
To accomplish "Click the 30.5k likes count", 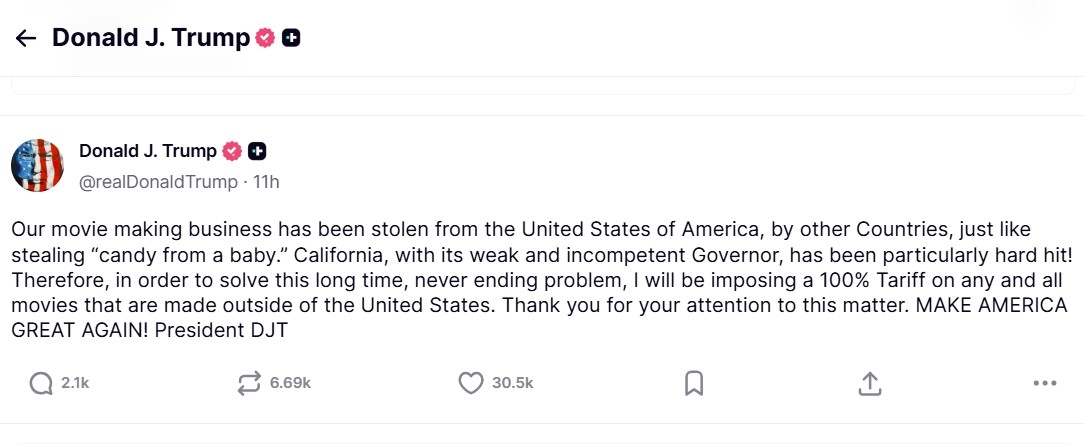I will 512,383.
